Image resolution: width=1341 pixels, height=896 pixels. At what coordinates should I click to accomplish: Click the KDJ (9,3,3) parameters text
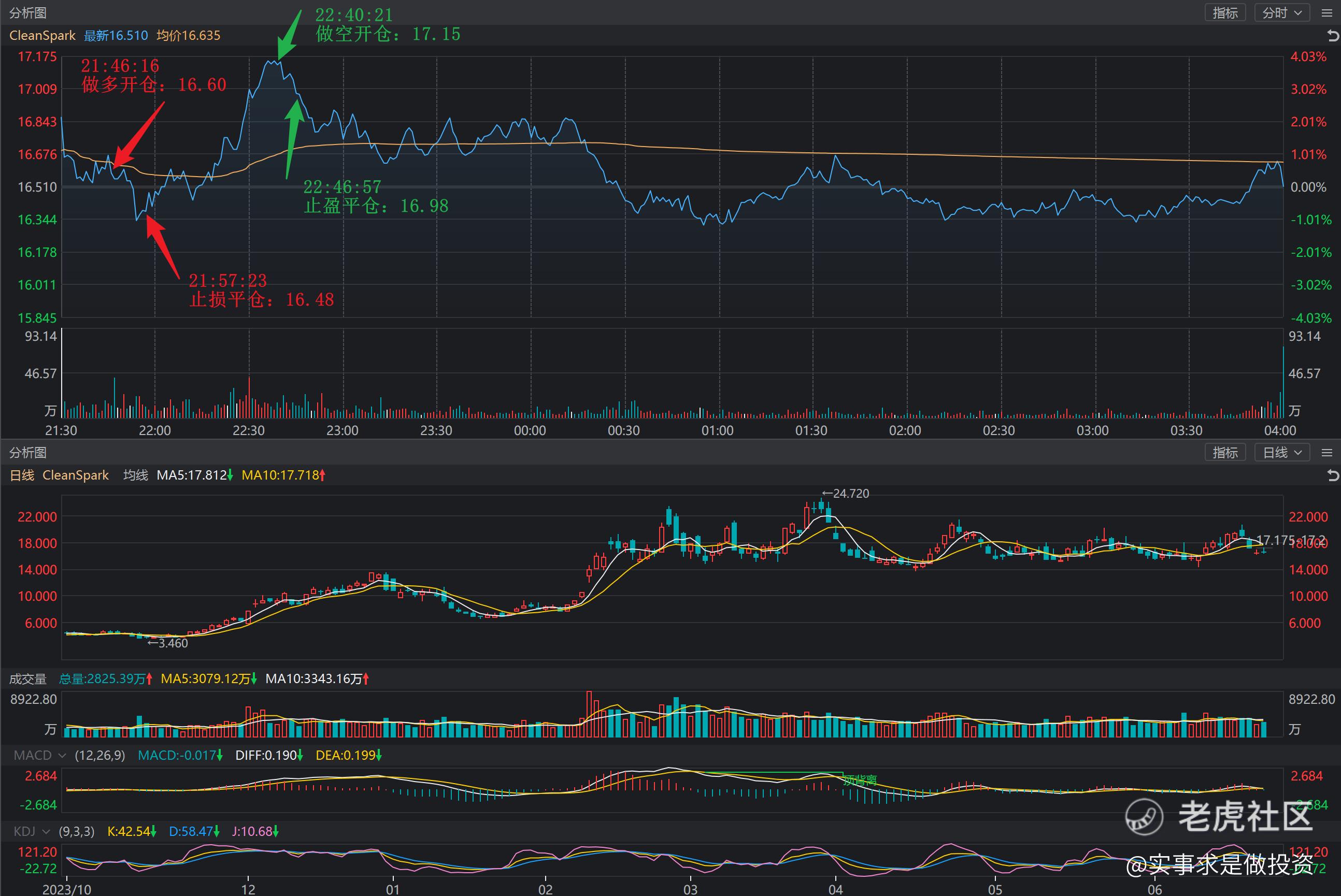pos(77,831)
